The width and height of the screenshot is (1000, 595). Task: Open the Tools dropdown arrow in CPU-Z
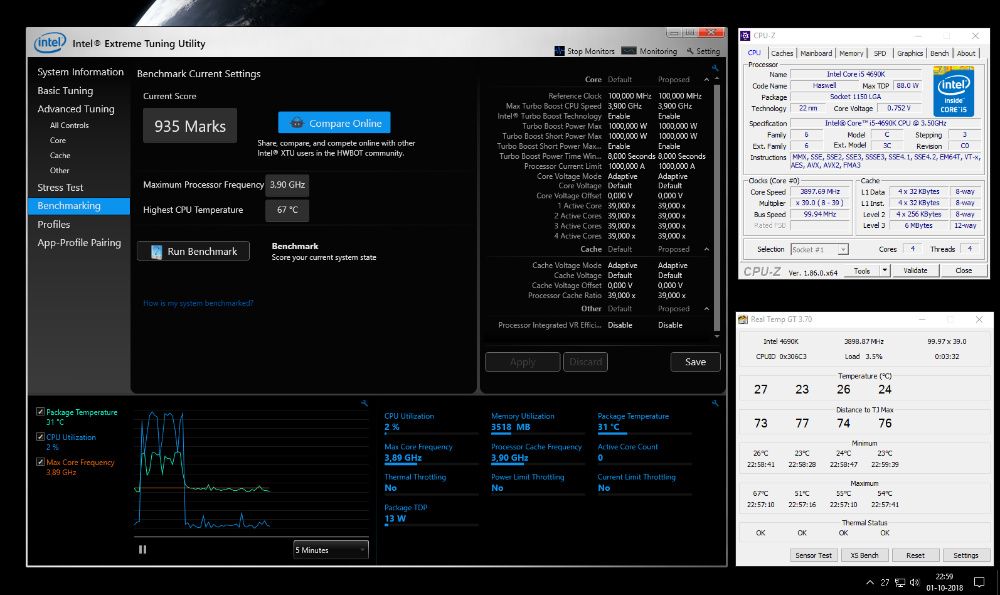[885, 270]
